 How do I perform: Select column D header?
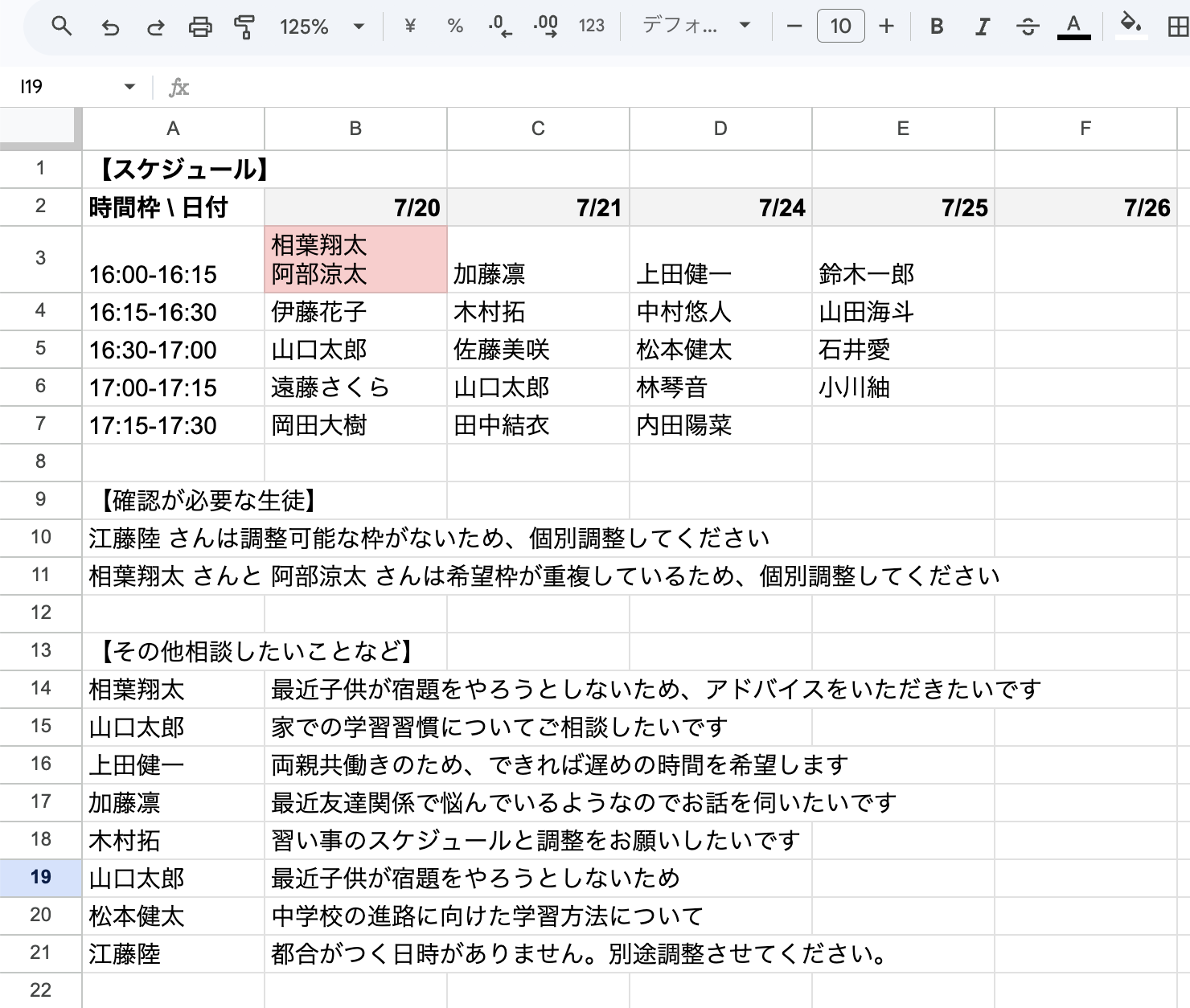click(720, 129)
